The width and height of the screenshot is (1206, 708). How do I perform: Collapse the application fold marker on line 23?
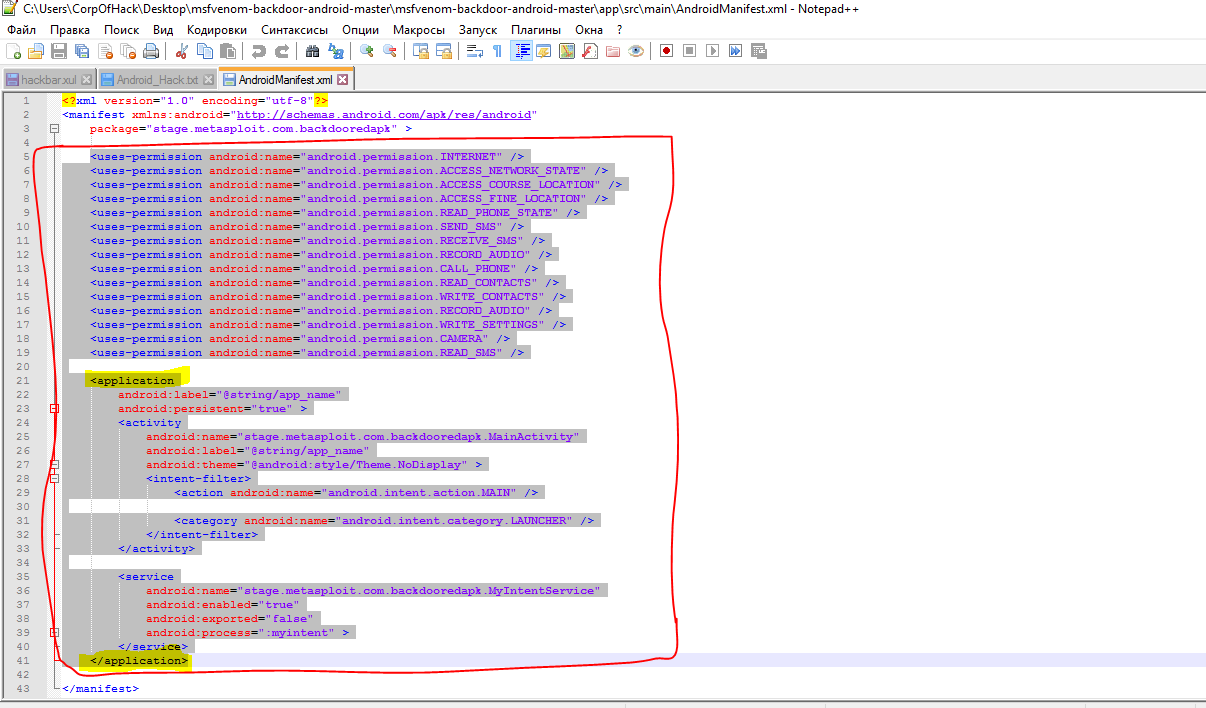(54, 409)
